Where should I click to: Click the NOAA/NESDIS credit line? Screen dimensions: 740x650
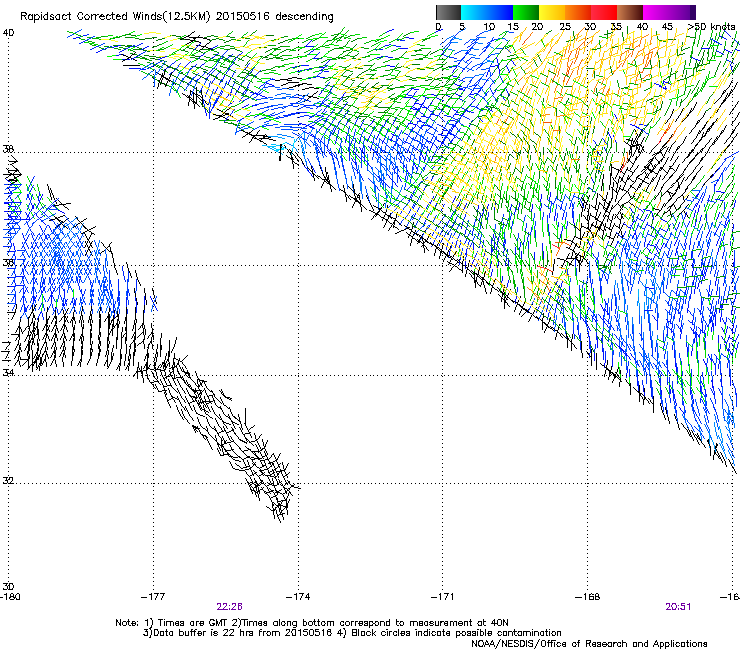coord(589,644)
